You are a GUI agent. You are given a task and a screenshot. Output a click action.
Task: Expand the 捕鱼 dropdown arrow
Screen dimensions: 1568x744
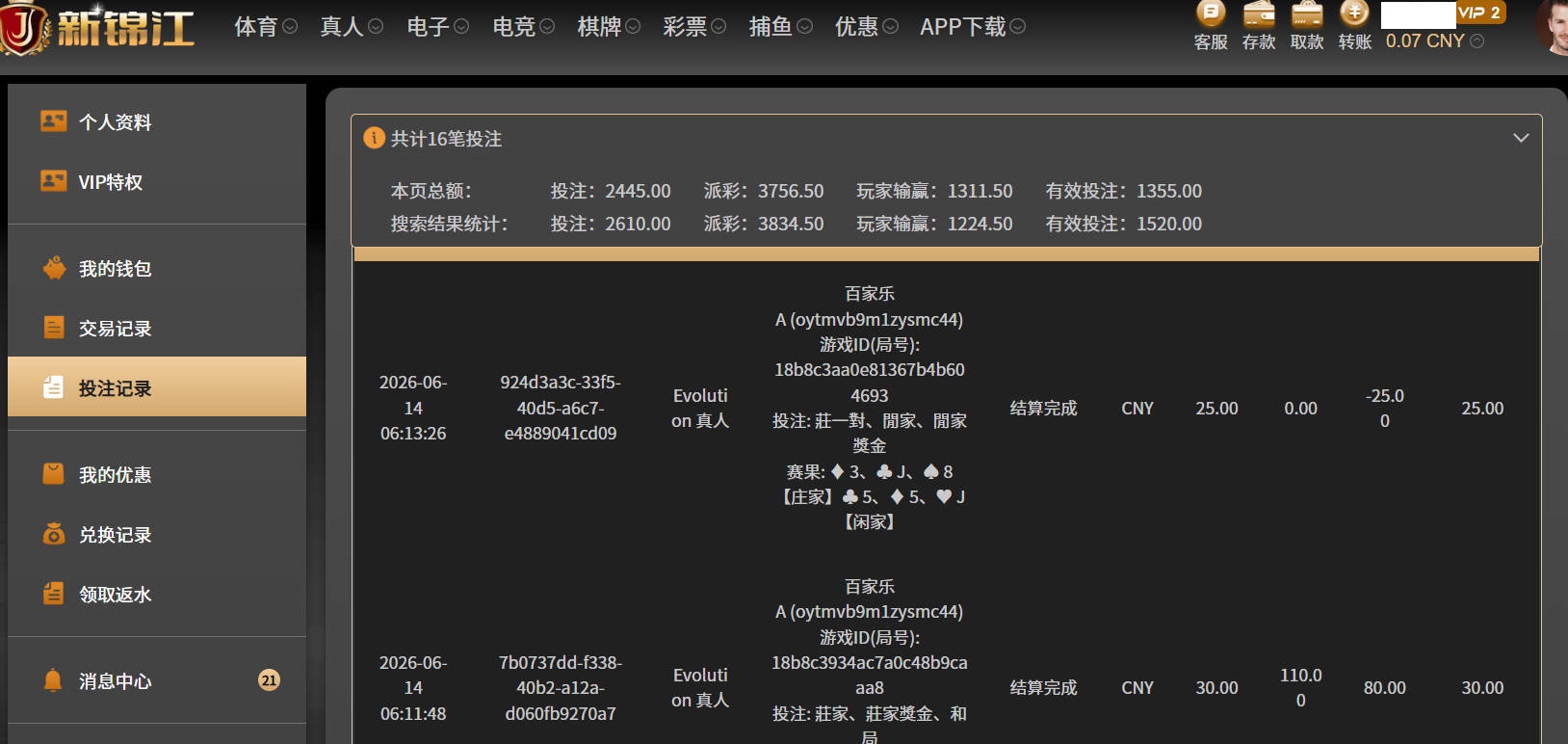[x=805, y=27]
